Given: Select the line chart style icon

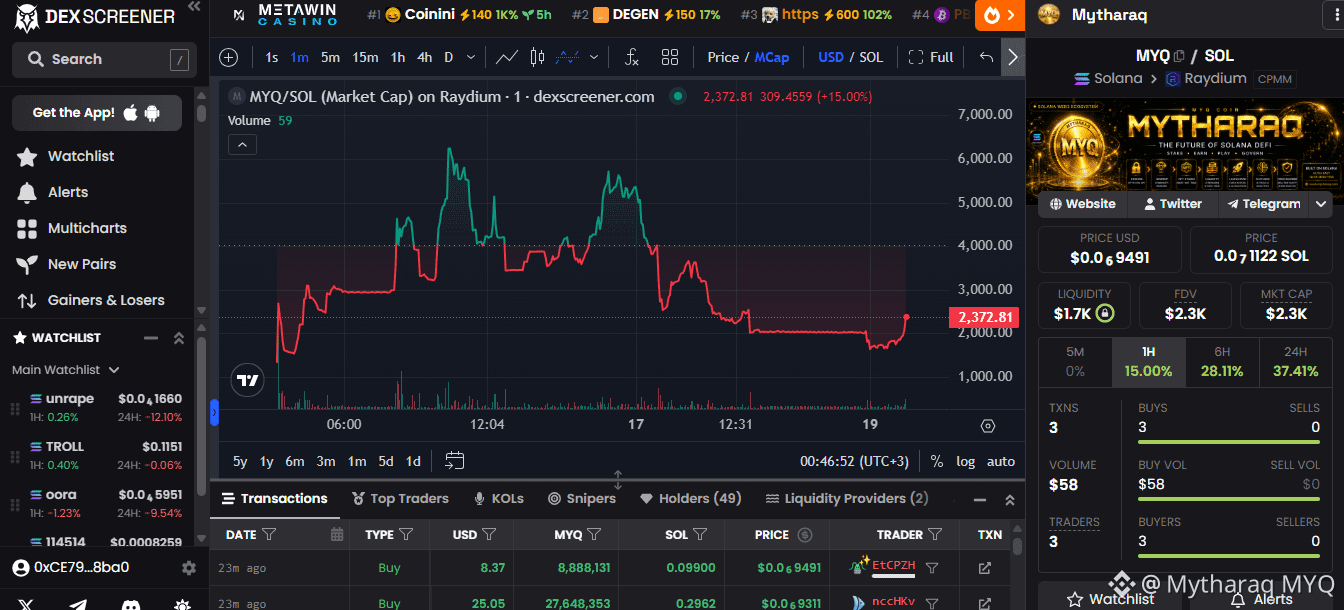Looking at the screenshot, I should pyautogui.click(x=507, y=57).
